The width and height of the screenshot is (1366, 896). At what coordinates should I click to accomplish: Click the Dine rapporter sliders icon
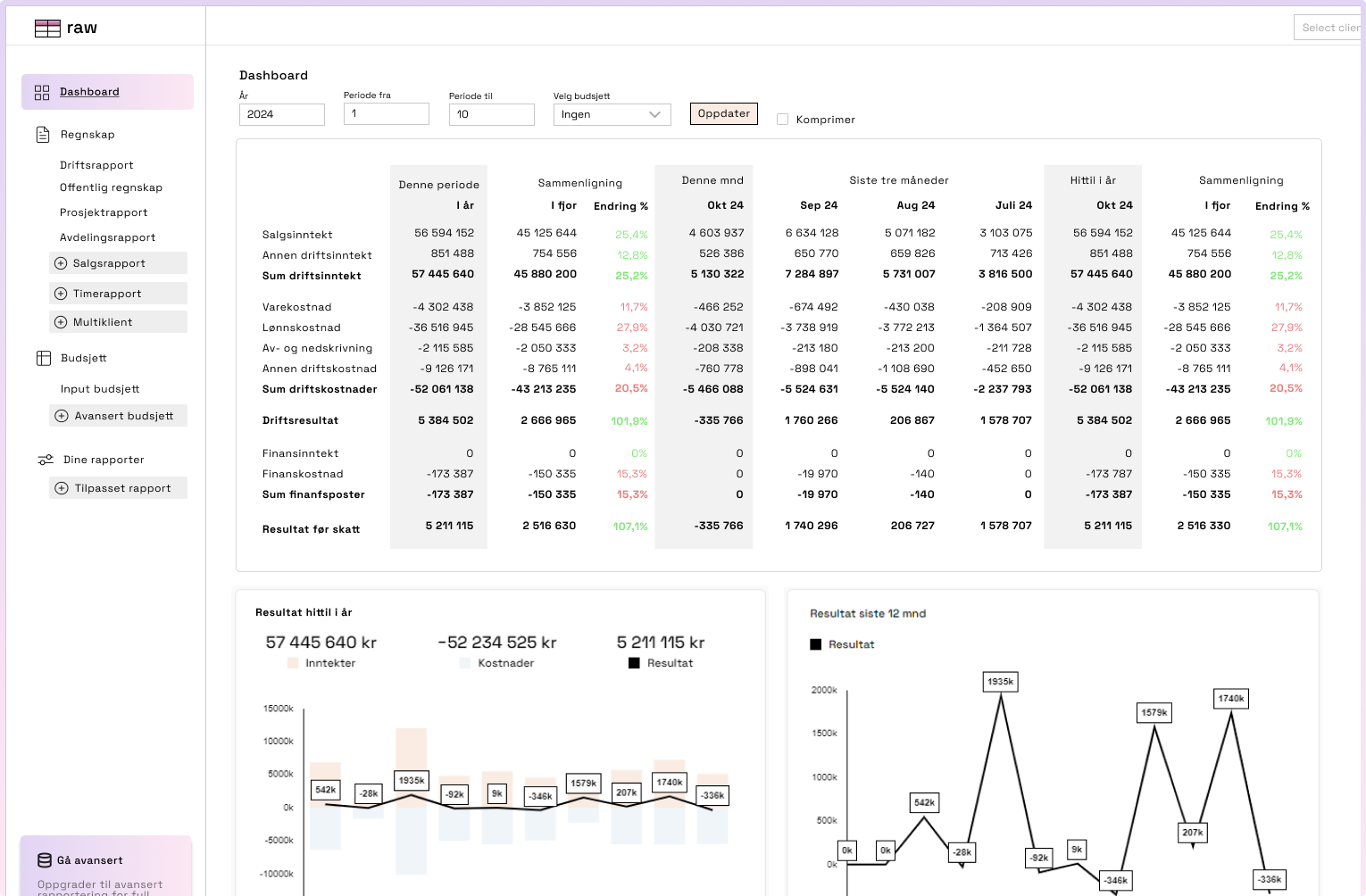tap(46, 460)
